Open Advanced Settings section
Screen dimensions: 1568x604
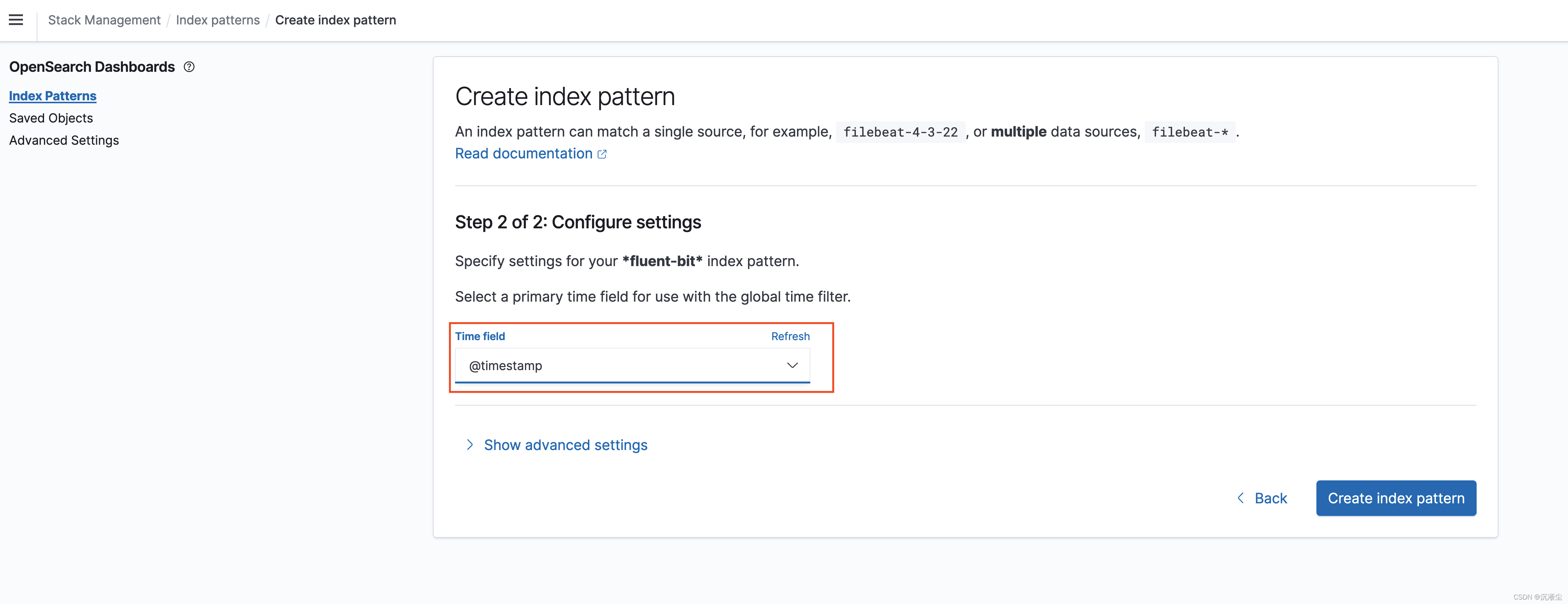point(64,140)
